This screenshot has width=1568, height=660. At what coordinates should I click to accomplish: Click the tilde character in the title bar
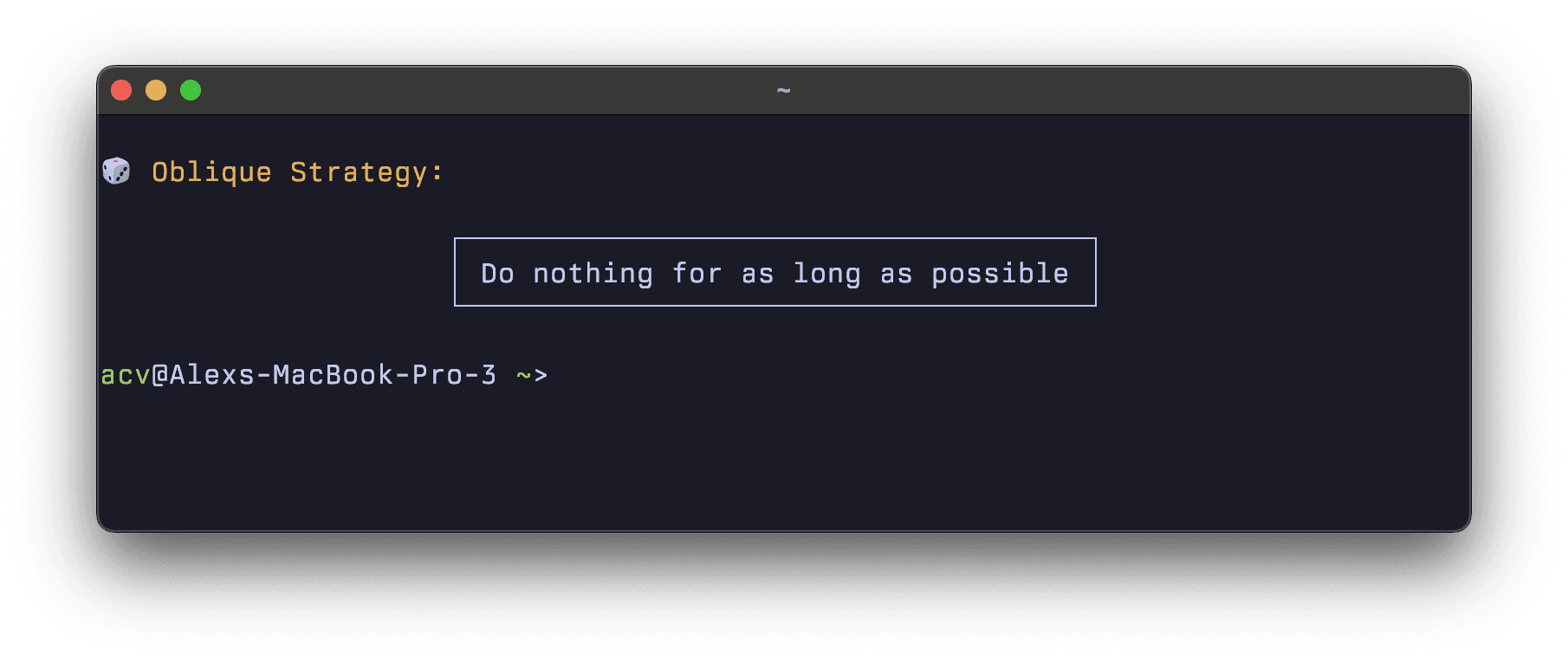tap(785, 90)
